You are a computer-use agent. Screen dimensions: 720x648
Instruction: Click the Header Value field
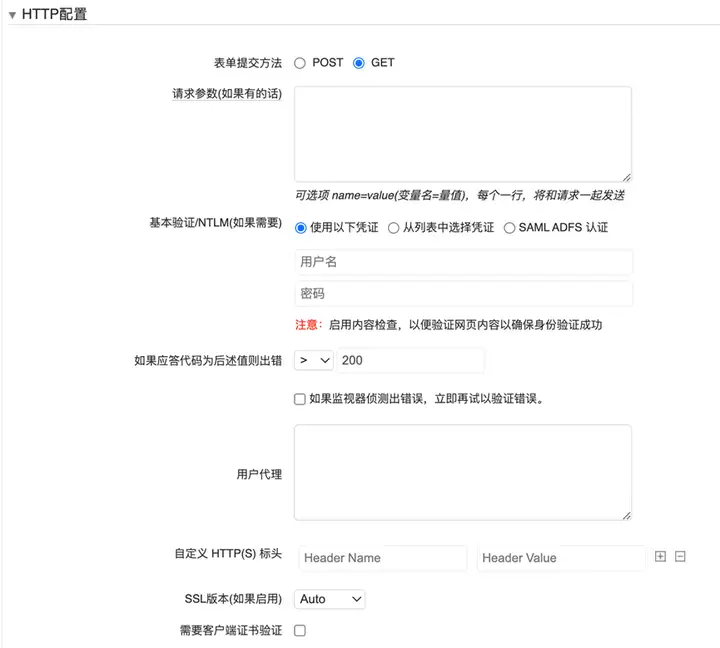(x=561, y=558)
